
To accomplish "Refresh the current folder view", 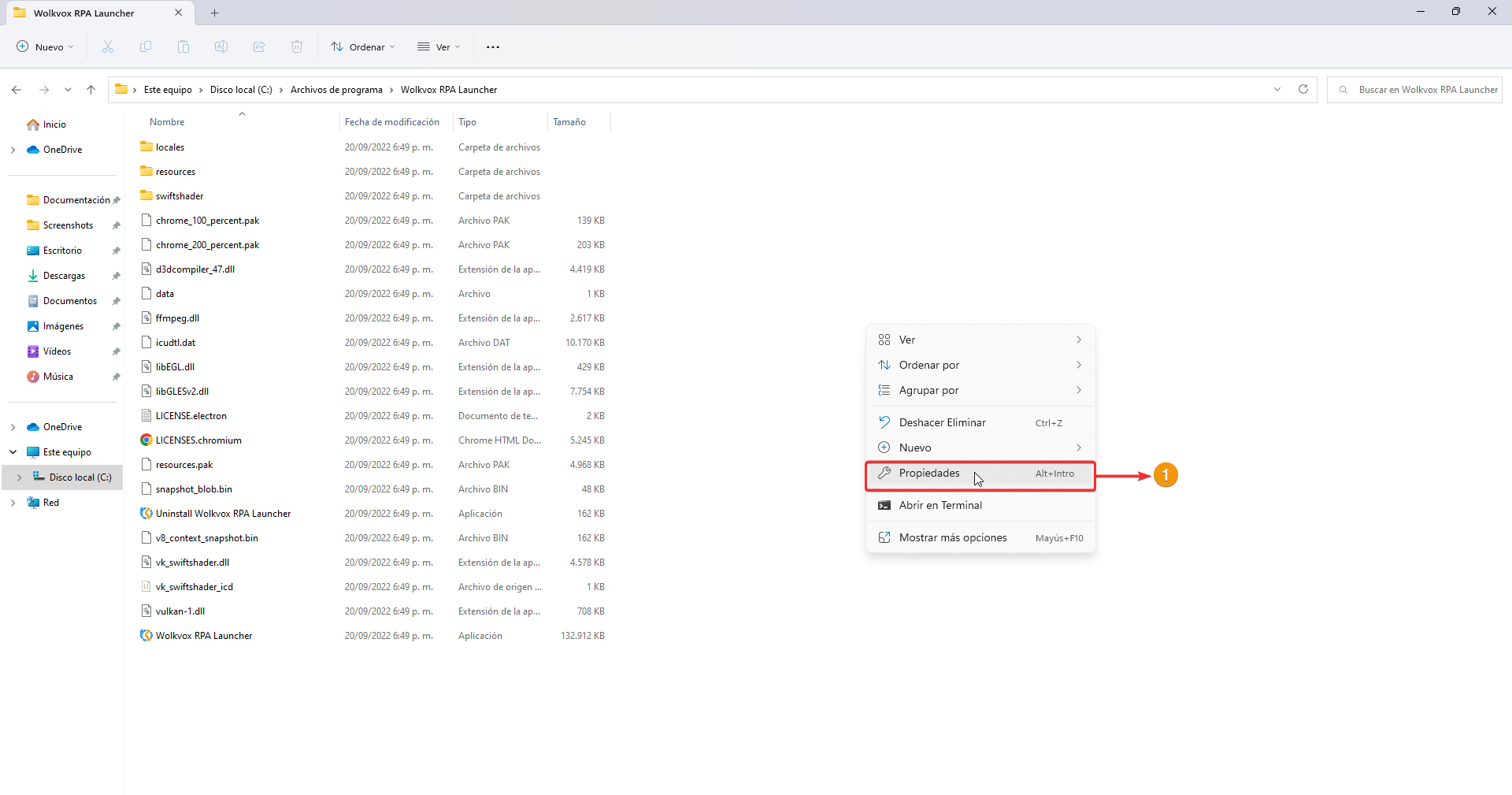I will pyautogui.click(x=1303, y=89).
